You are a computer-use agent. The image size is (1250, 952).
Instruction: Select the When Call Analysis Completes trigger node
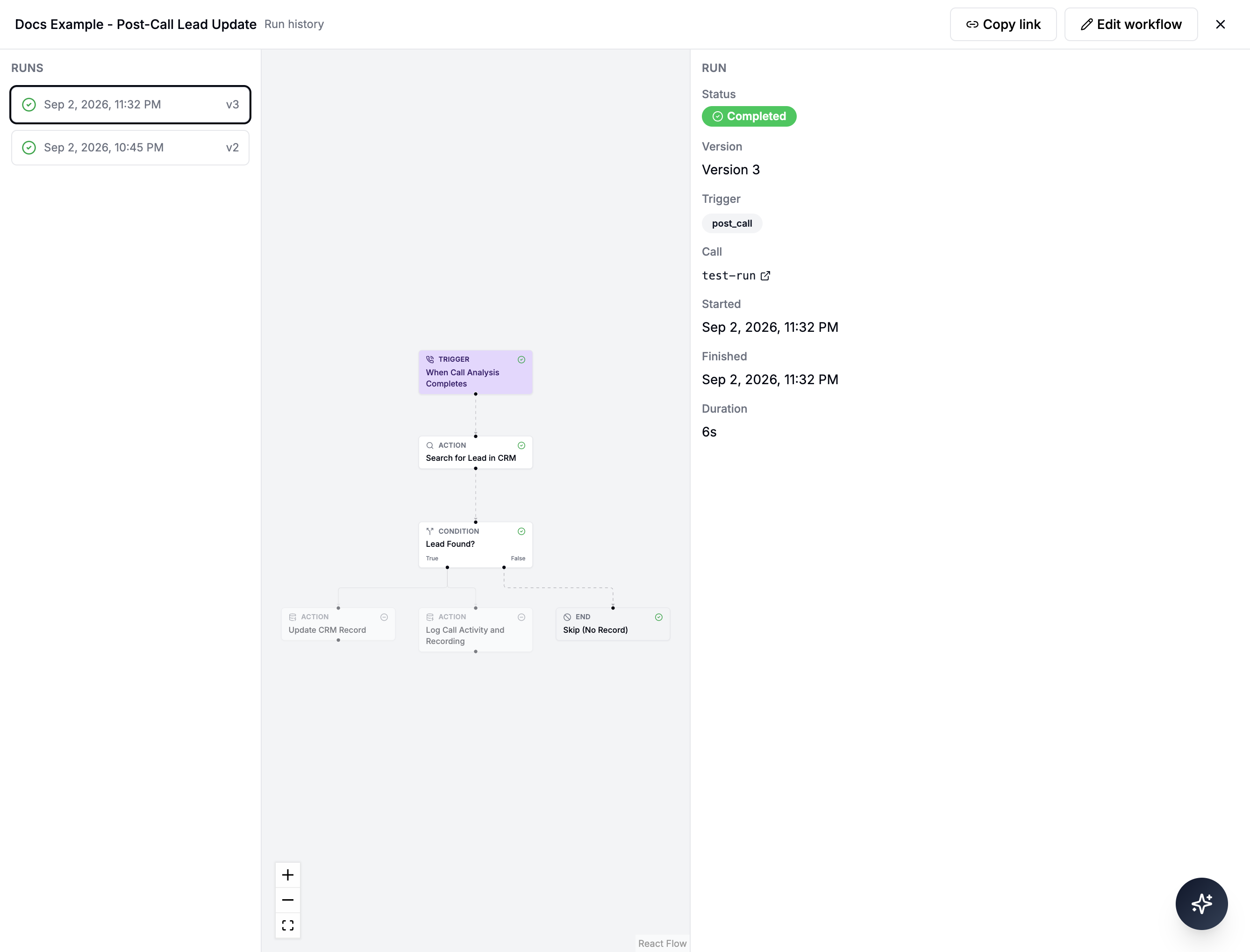[x=475, y=372]
